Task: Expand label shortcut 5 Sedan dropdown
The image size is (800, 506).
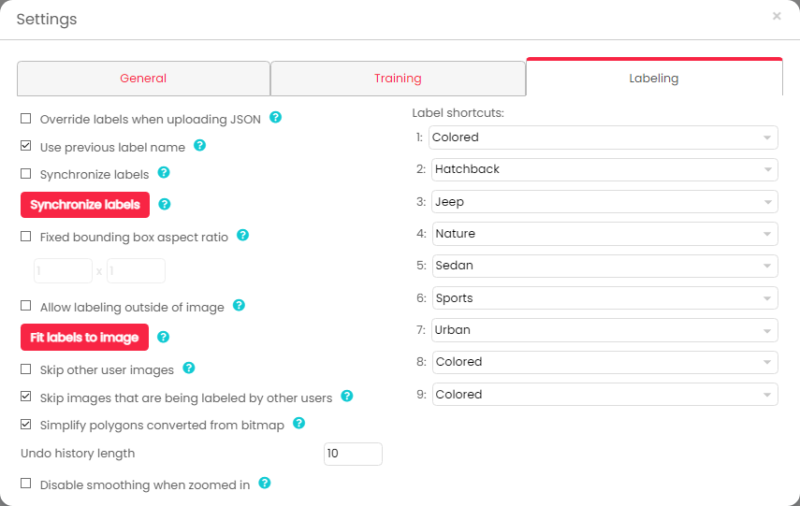Action: tap(604, 266)
